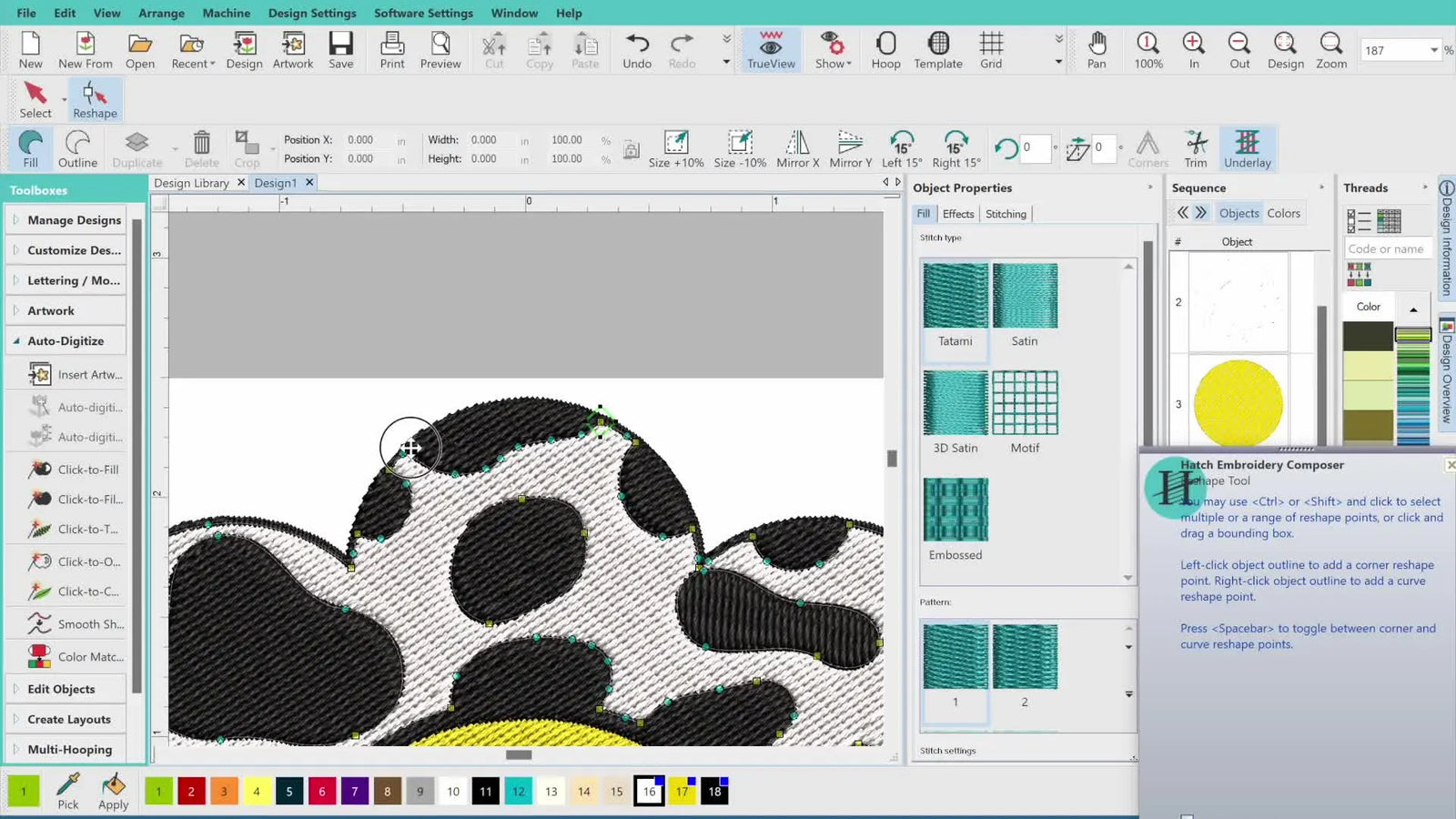Viewport: 1456px width, 819px height.
Task: Click the Open folder icon
Action: pos(140,50)
